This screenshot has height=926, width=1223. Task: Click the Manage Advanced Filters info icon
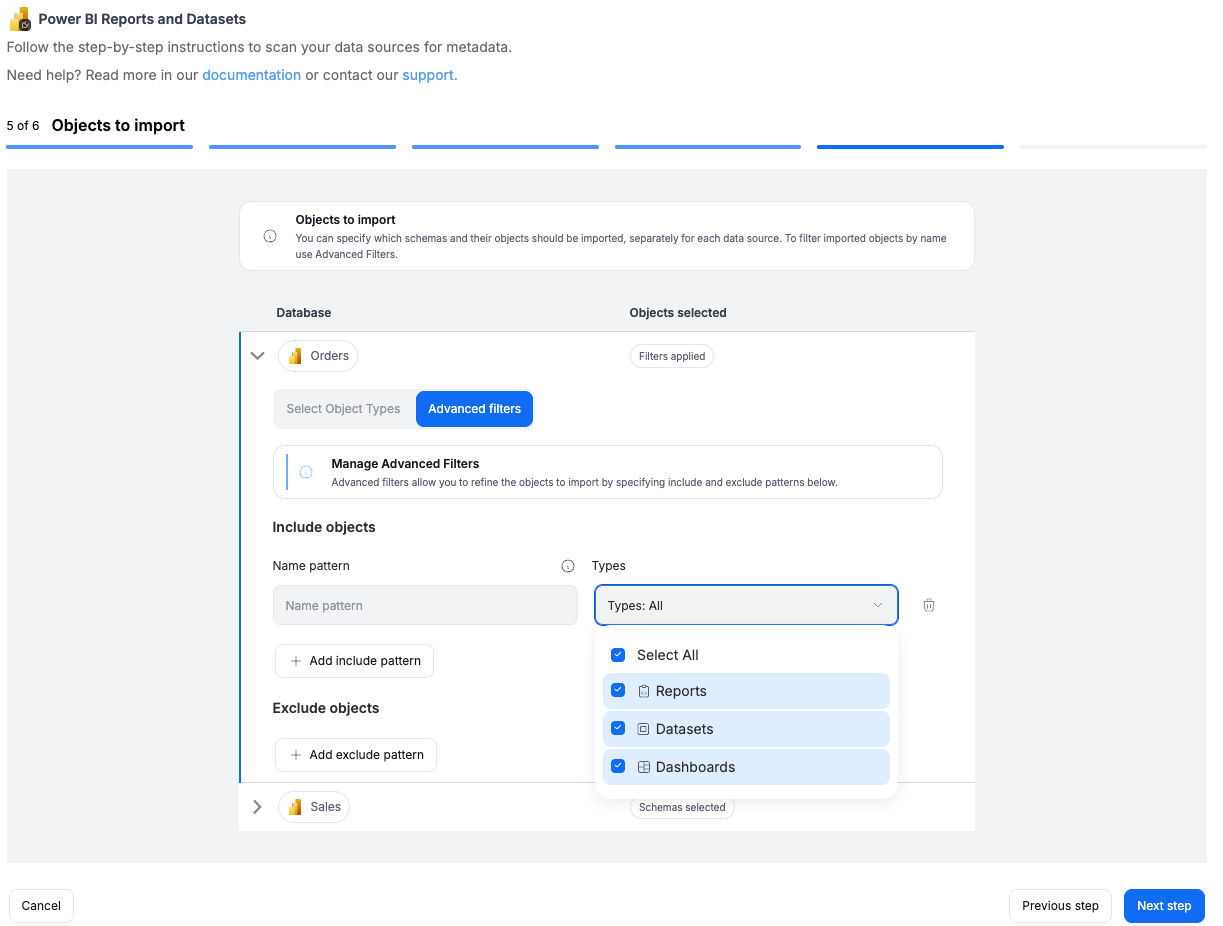(306, 472)
